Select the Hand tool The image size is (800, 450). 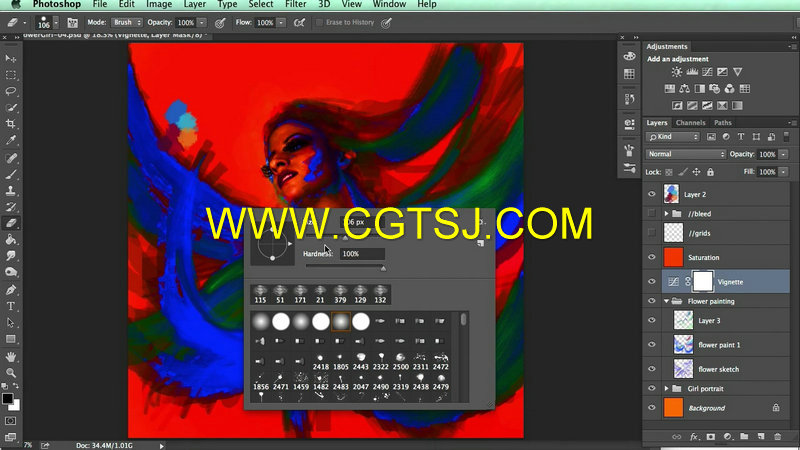click(x=11, y=357)
